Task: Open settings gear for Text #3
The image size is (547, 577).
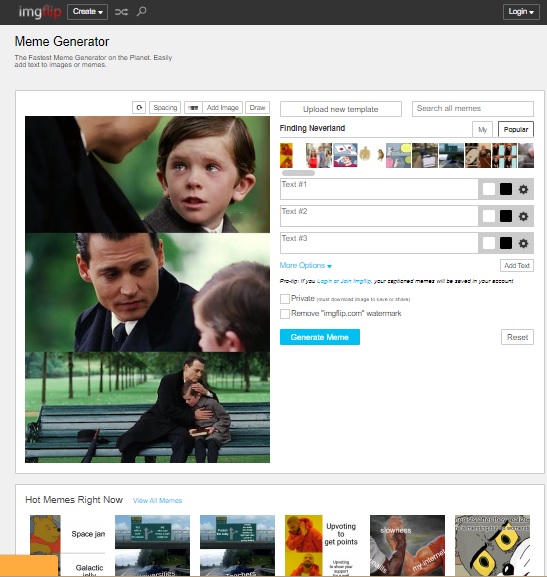Action: pos(523,243)
